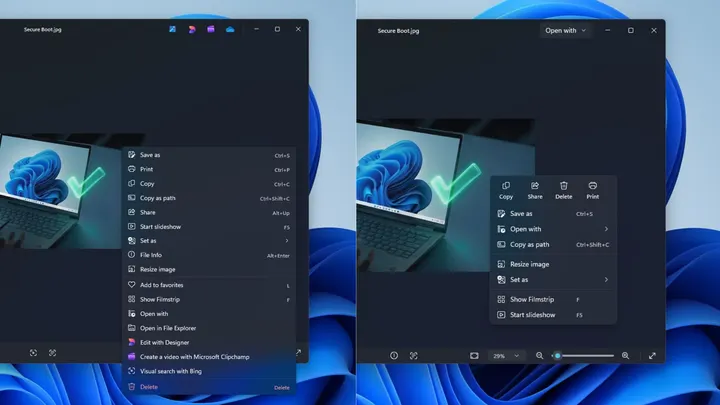Select Copy as path in the left context menu
Screen dimensions: 720x405
coord(209,198)
